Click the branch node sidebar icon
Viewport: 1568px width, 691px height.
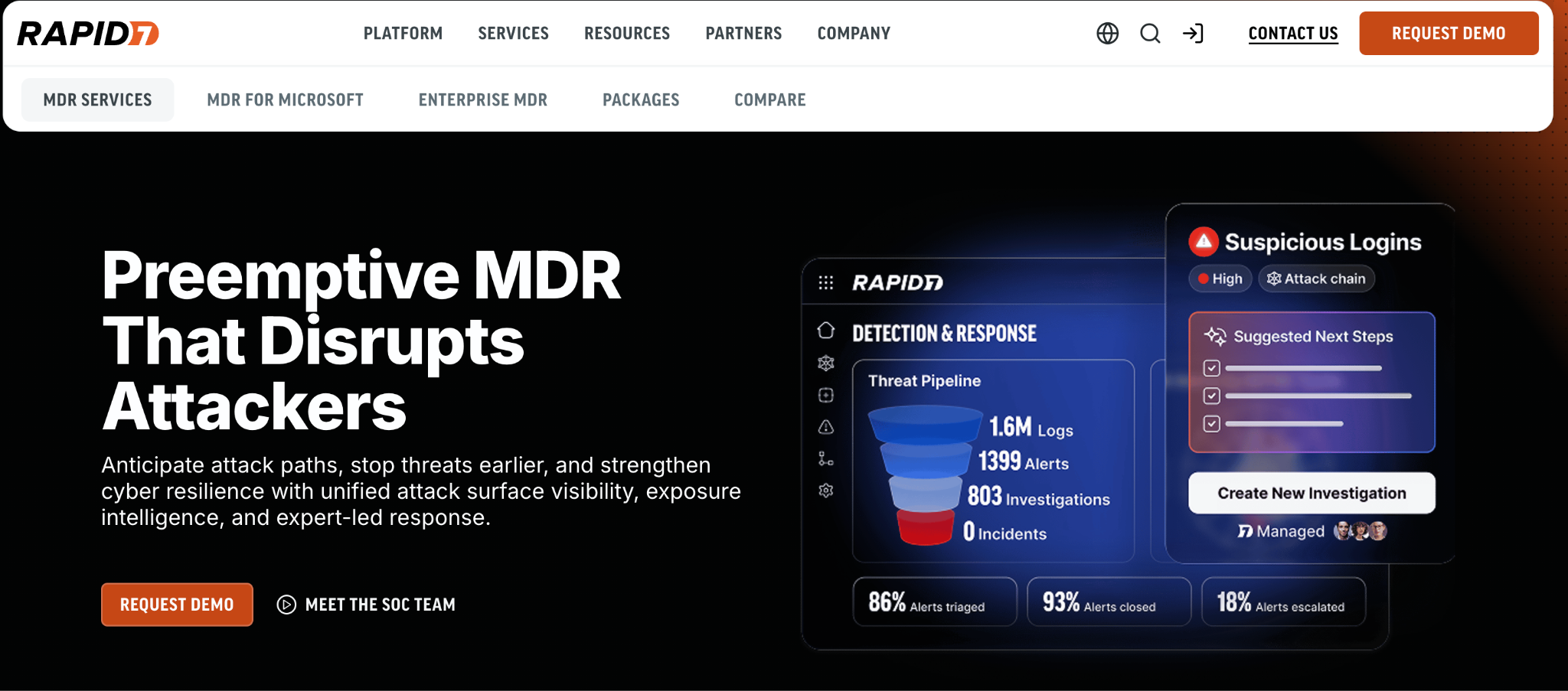825,458
